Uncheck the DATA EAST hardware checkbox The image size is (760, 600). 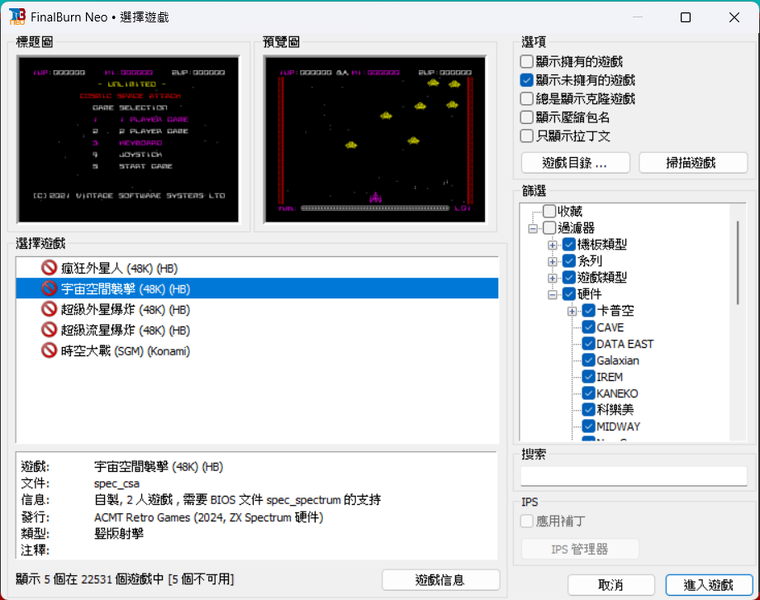point(588,344)
